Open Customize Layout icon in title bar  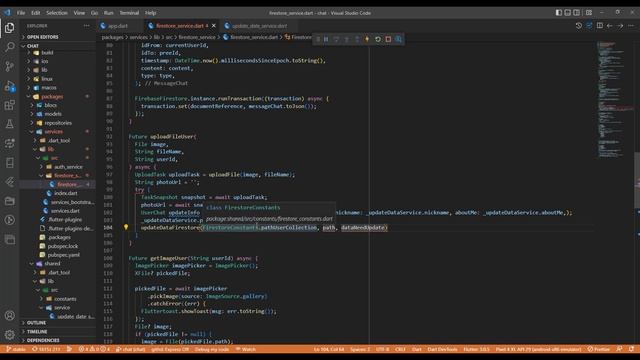coord(589,13)
